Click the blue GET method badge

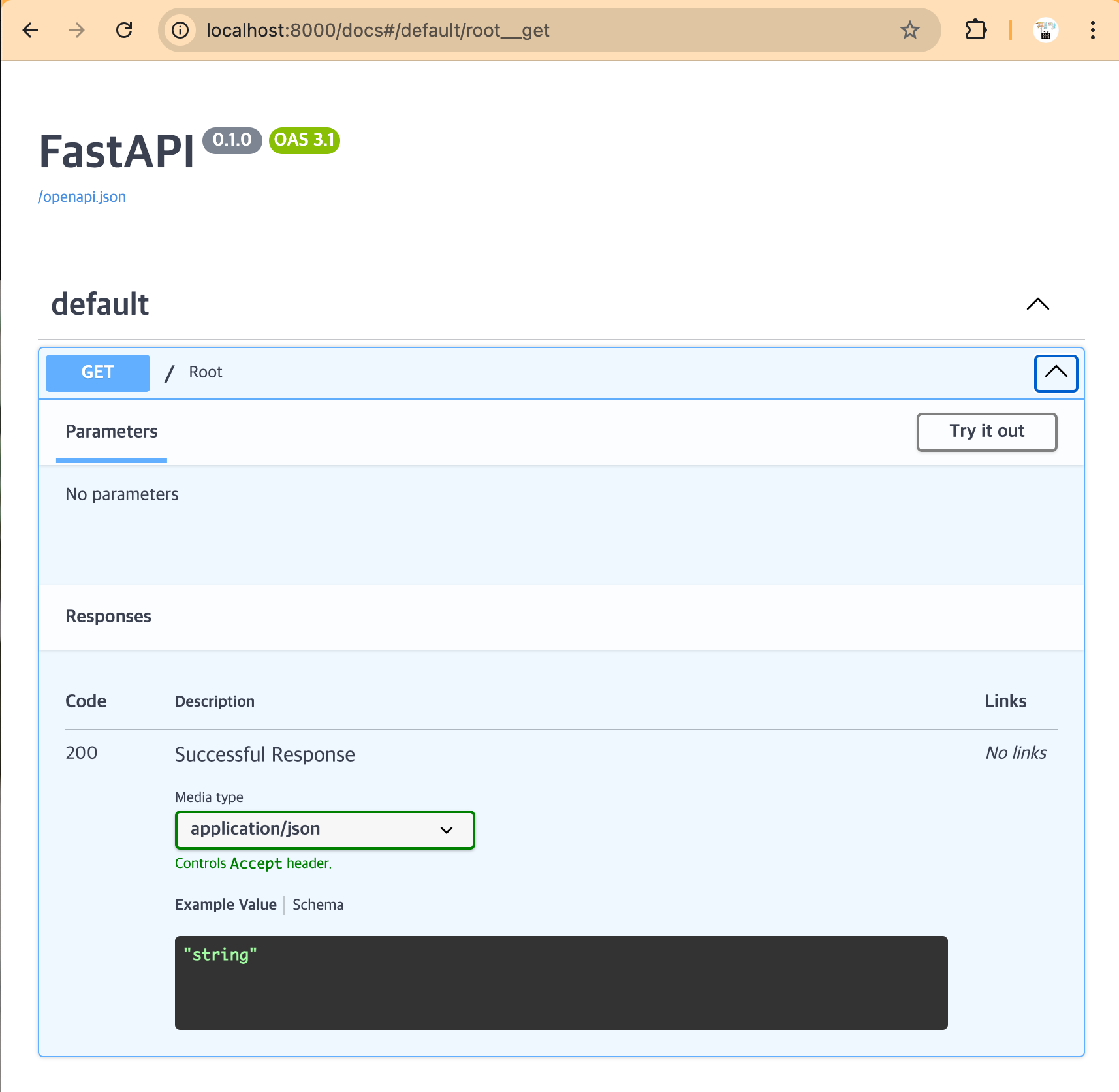(x=98, y=373)
